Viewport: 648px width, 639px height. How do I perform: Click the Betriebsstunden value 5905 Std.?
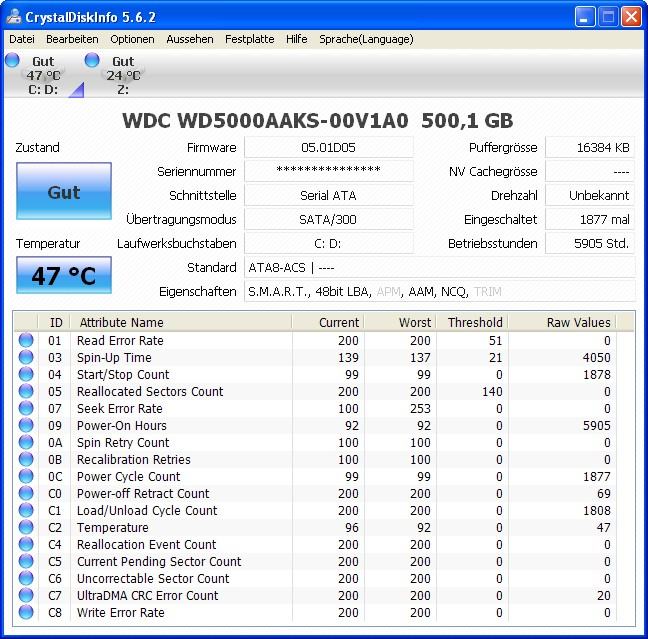pyautogui.click(x=590, y=243)
